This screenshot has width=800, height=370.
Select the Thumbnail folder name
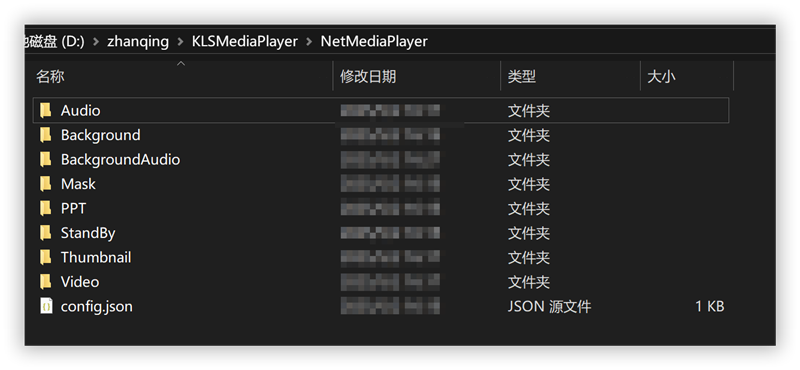(x=96, y=257)
